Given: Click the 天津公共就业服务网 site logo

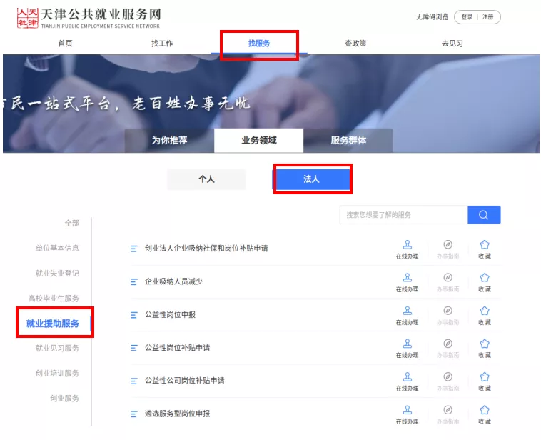Looking at the screenshot, I should [89, 18].
